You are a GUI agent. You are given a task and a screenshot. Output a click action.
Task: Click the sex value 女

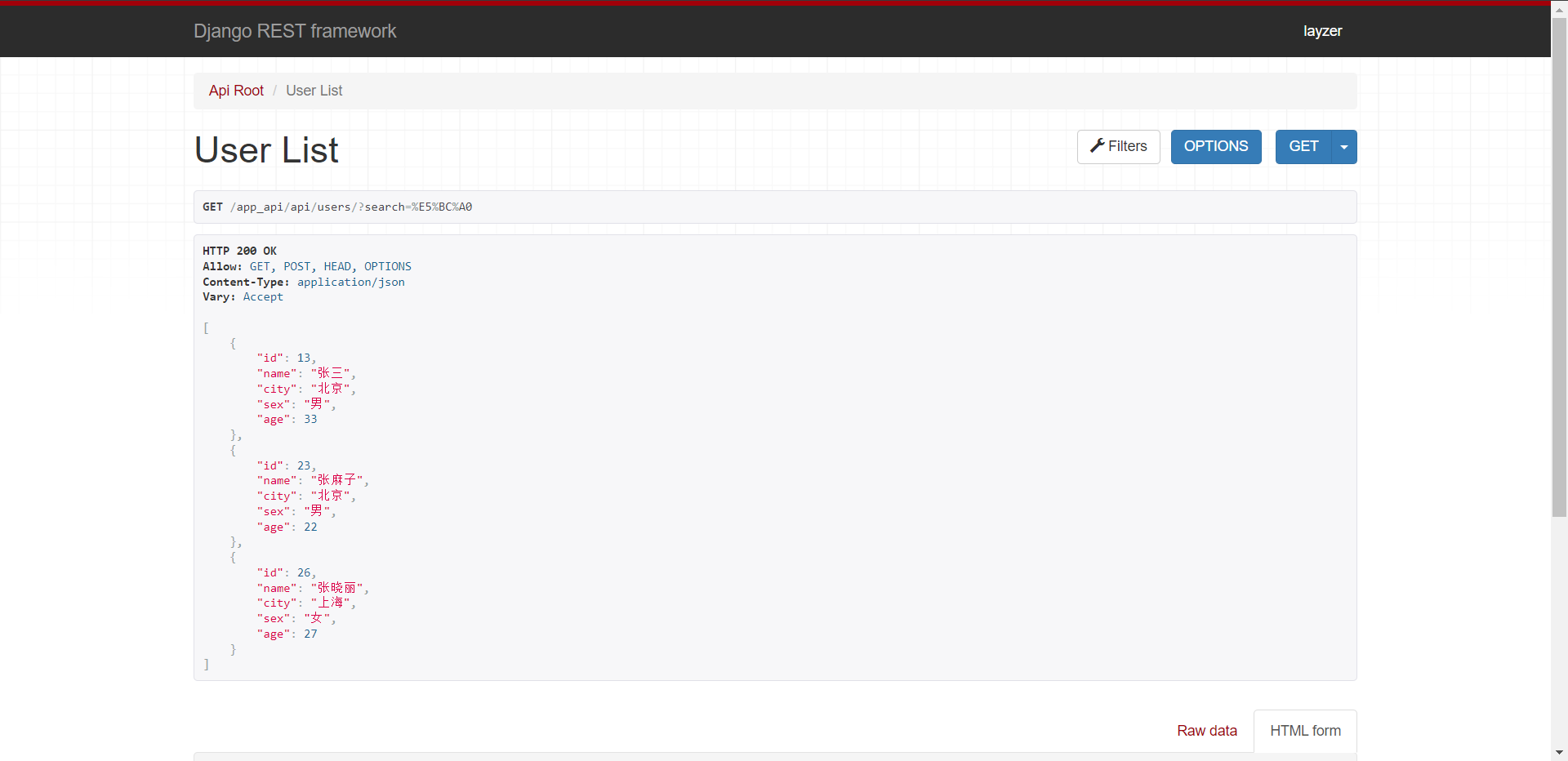point(317,618)
